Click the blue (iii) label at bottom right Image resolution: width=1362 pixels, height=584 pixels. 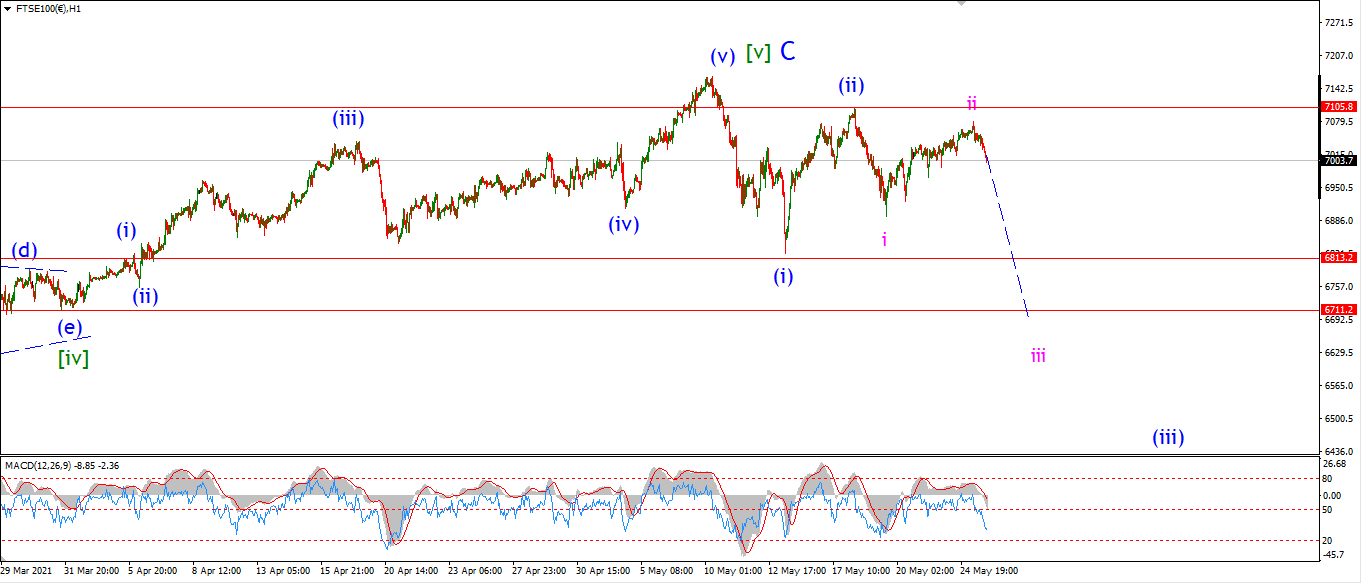tap(1168, 437)
